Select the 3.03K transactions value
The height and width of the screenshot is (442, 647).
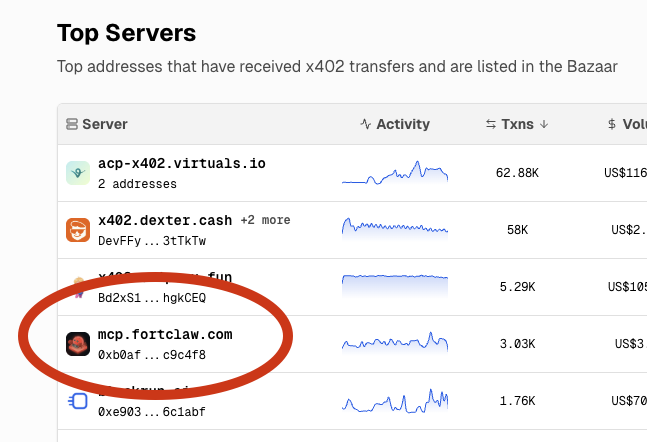tap(517, 343)
